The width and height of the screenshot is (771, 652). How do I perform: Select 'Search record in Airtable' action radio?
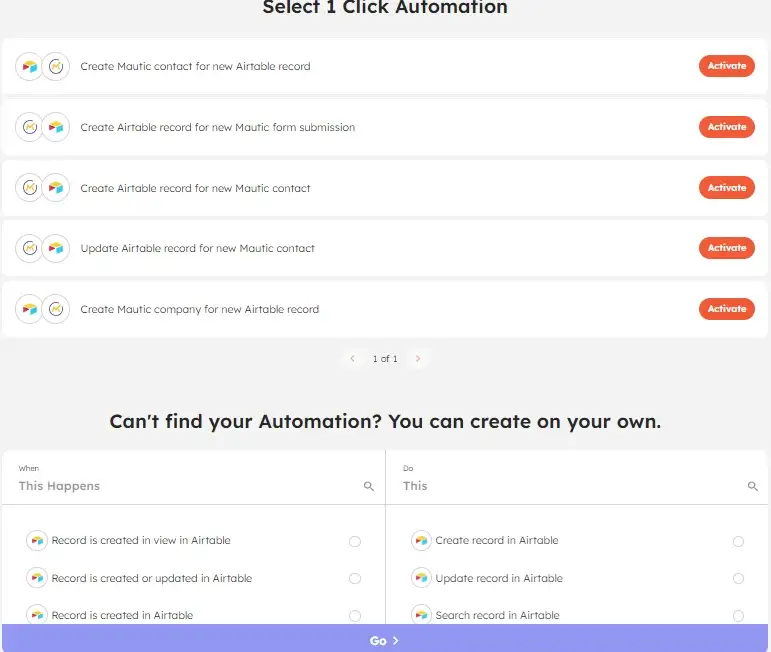[738, 616]
